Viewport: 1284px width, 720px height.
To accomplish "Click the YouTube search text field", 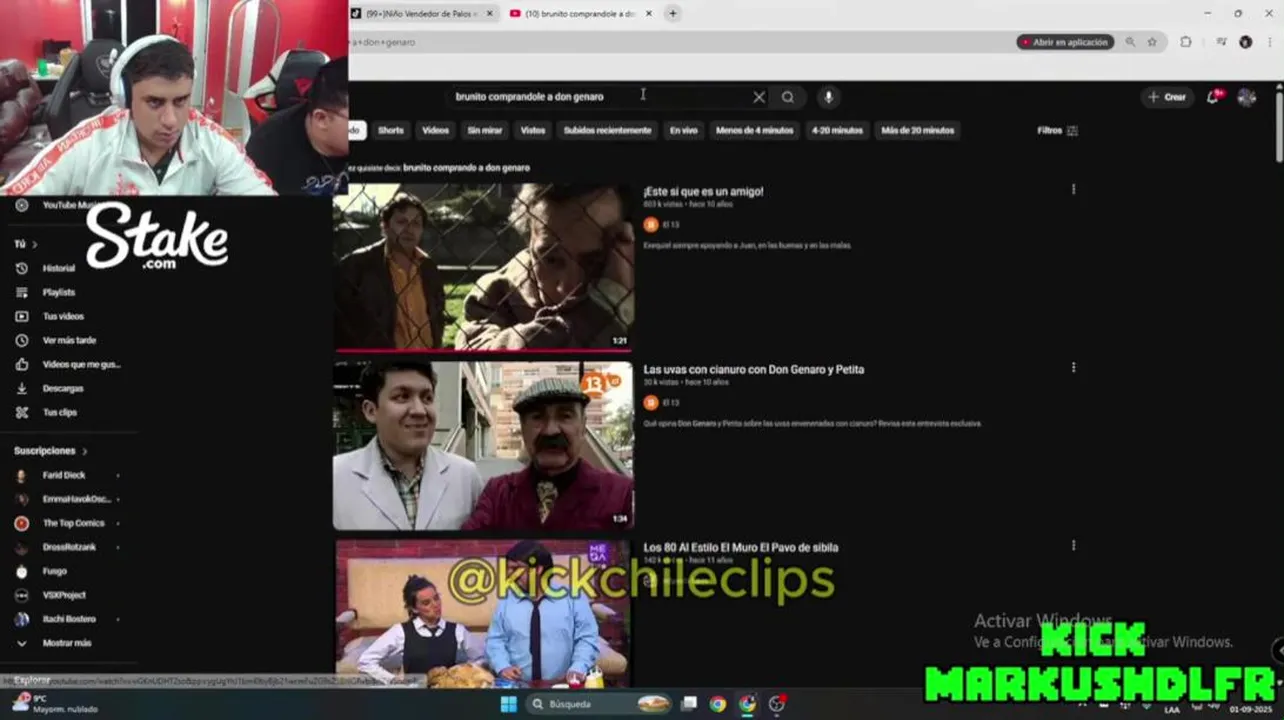I will (600, 97).
